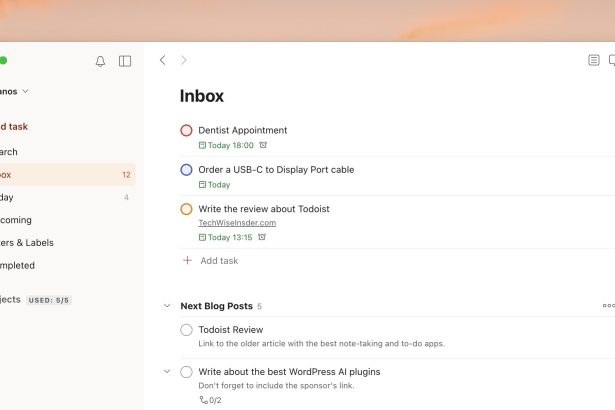
Task: Mark Todoist Review as done
Action: (x=186, y=330)
